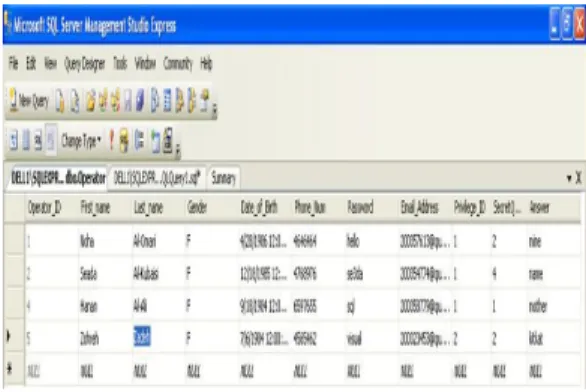Click the Date_of_Birth column header
Image resolution: width=586 pixels, height=392 pixels.
265,207
